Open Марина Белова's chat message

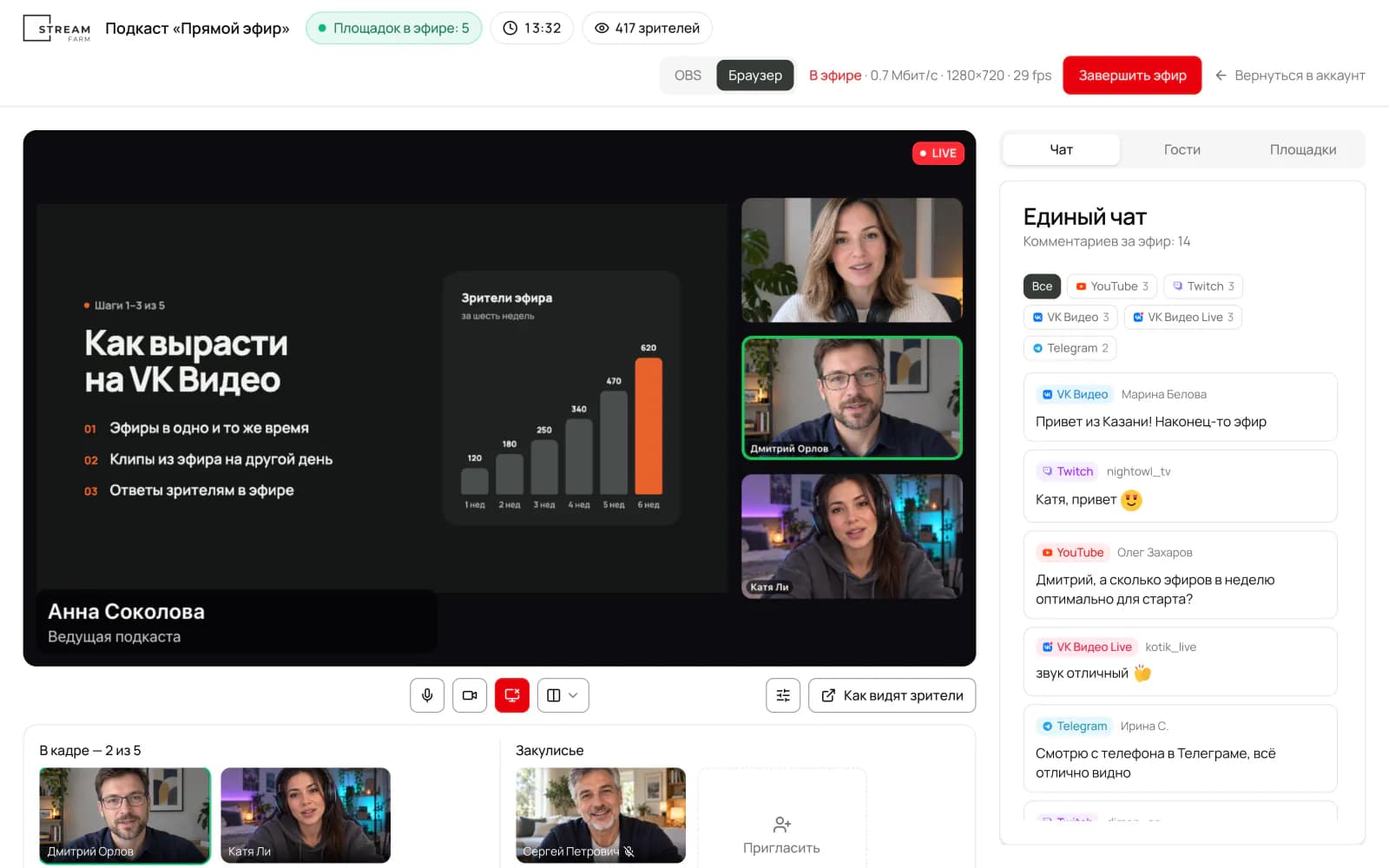(1181, 407)
